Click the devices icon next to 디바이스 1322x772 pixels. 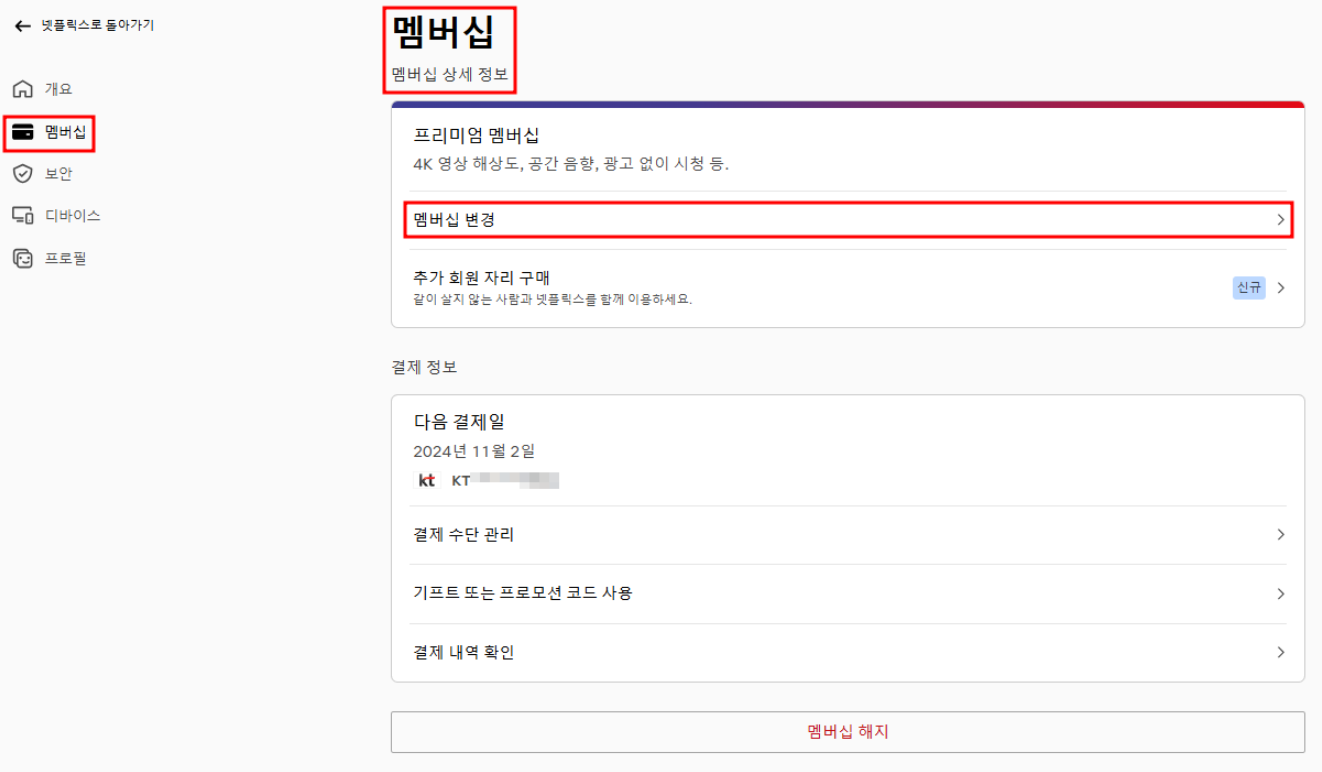click(x=22, y=216)
